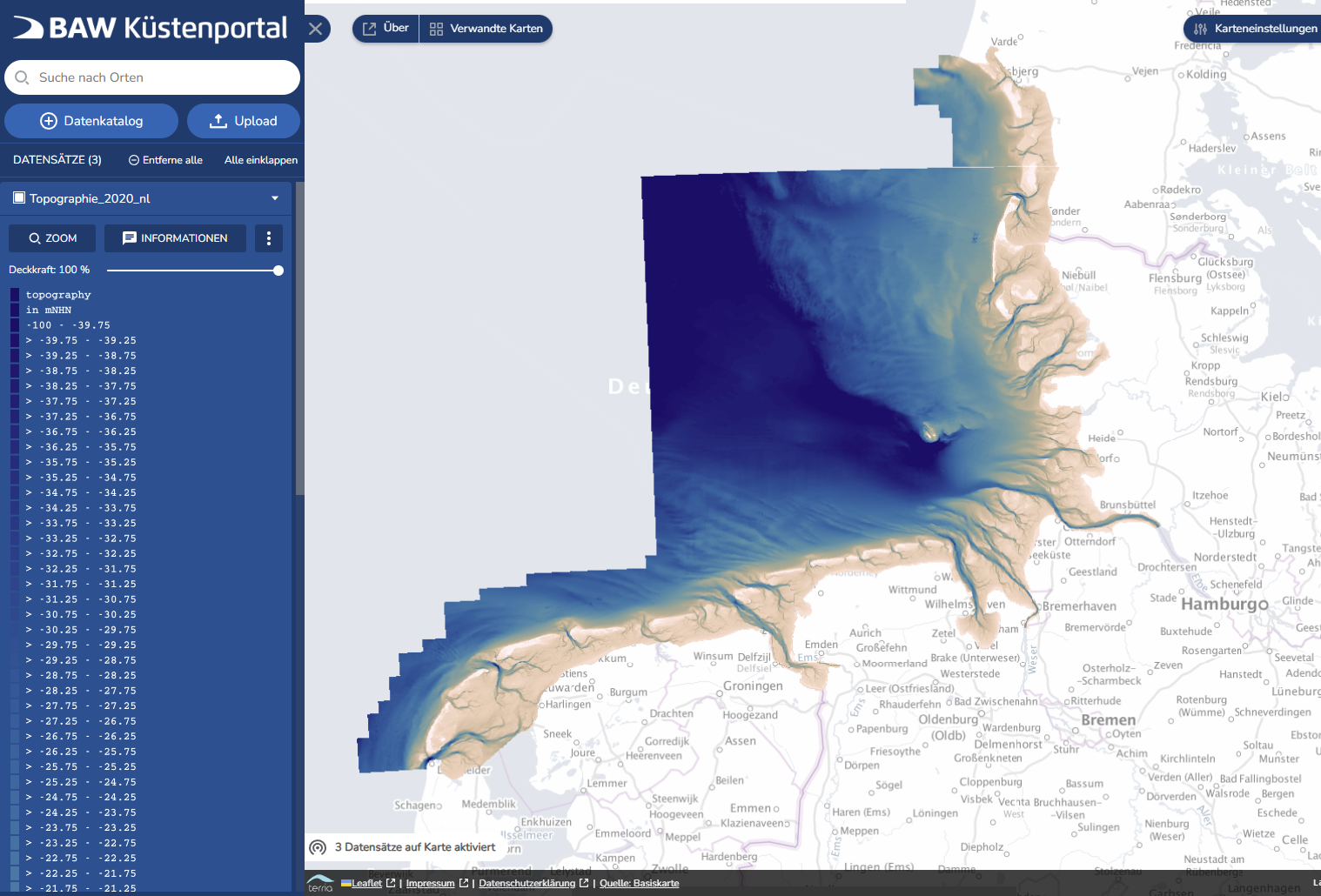Click the BAW Küstenportal logo
This screenshot has height=896, width=1321.
pos(151,29)
